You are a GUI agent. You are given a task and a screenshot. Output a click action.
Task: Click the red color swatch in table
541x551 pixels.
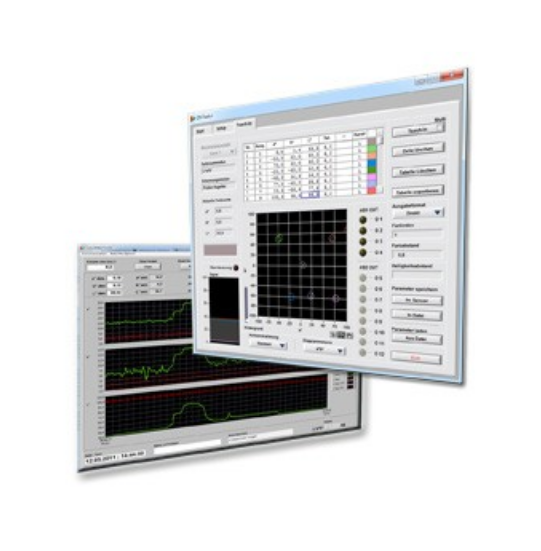pyautogui.click(x=372, y=190)
